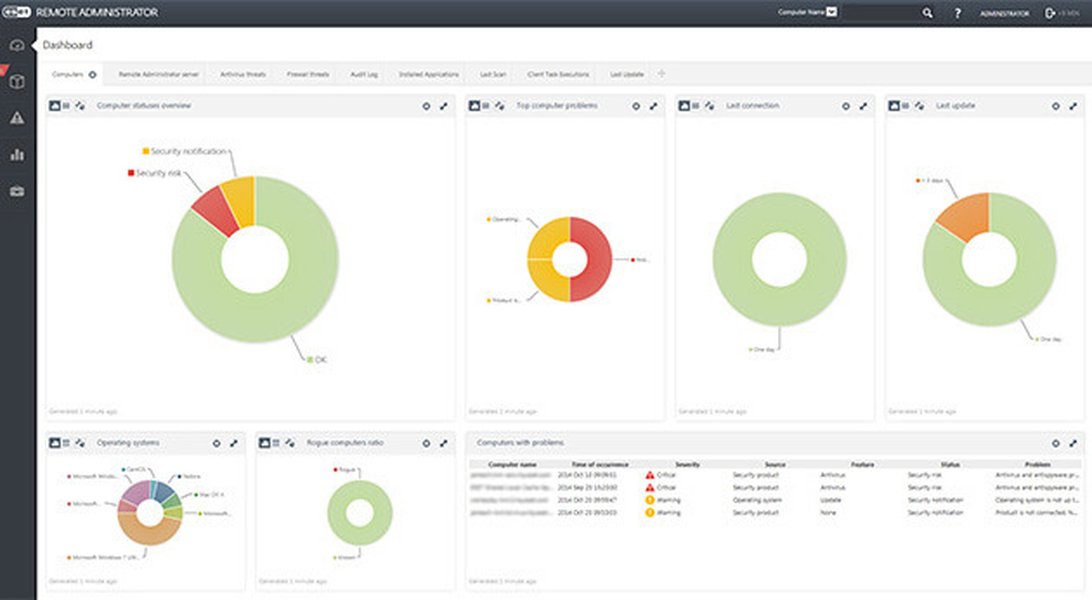Refresh the Last connection panel

coord(709,106)
